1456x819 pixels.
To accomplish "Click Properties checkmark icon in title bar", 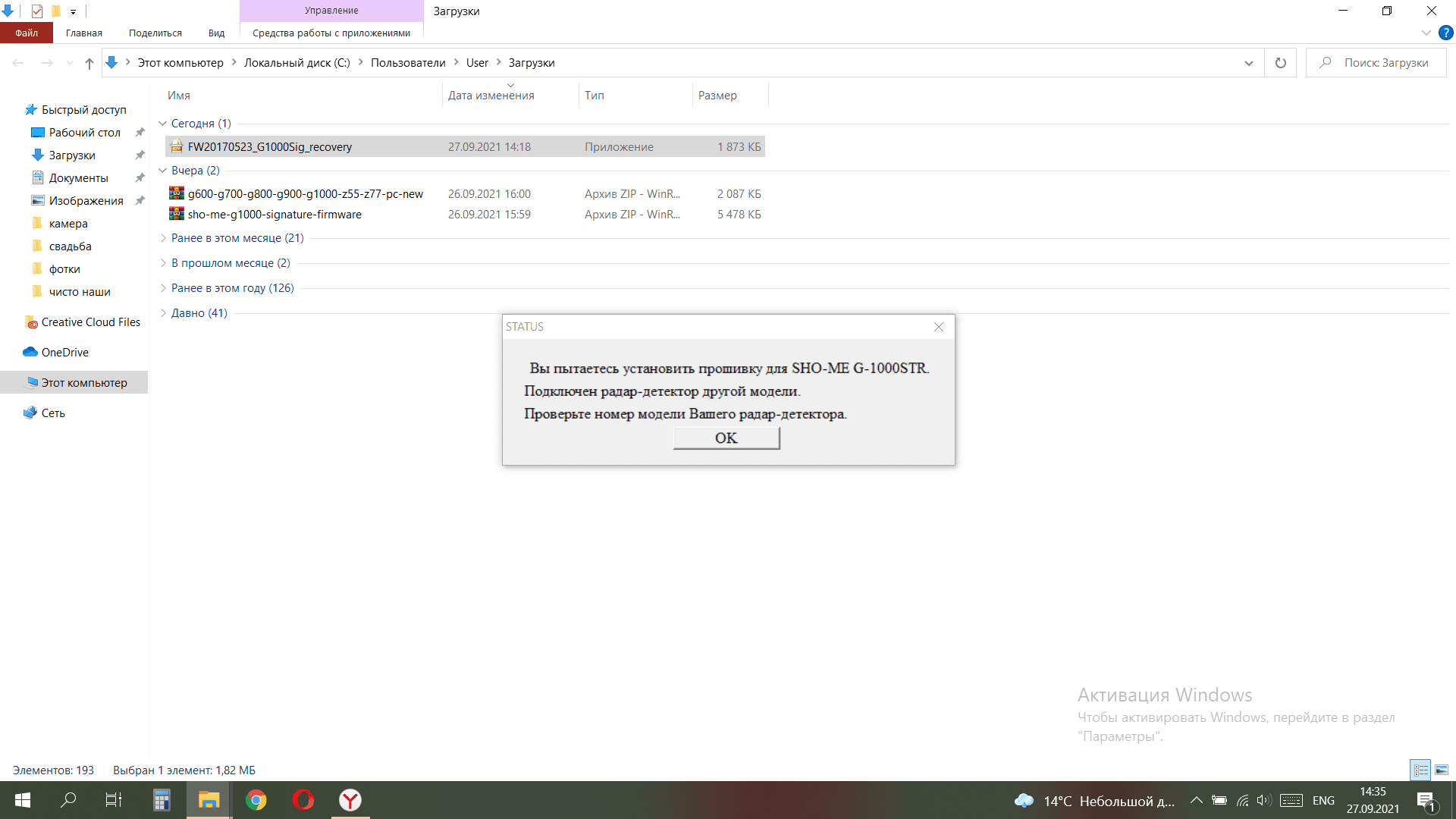I will 37,11.
